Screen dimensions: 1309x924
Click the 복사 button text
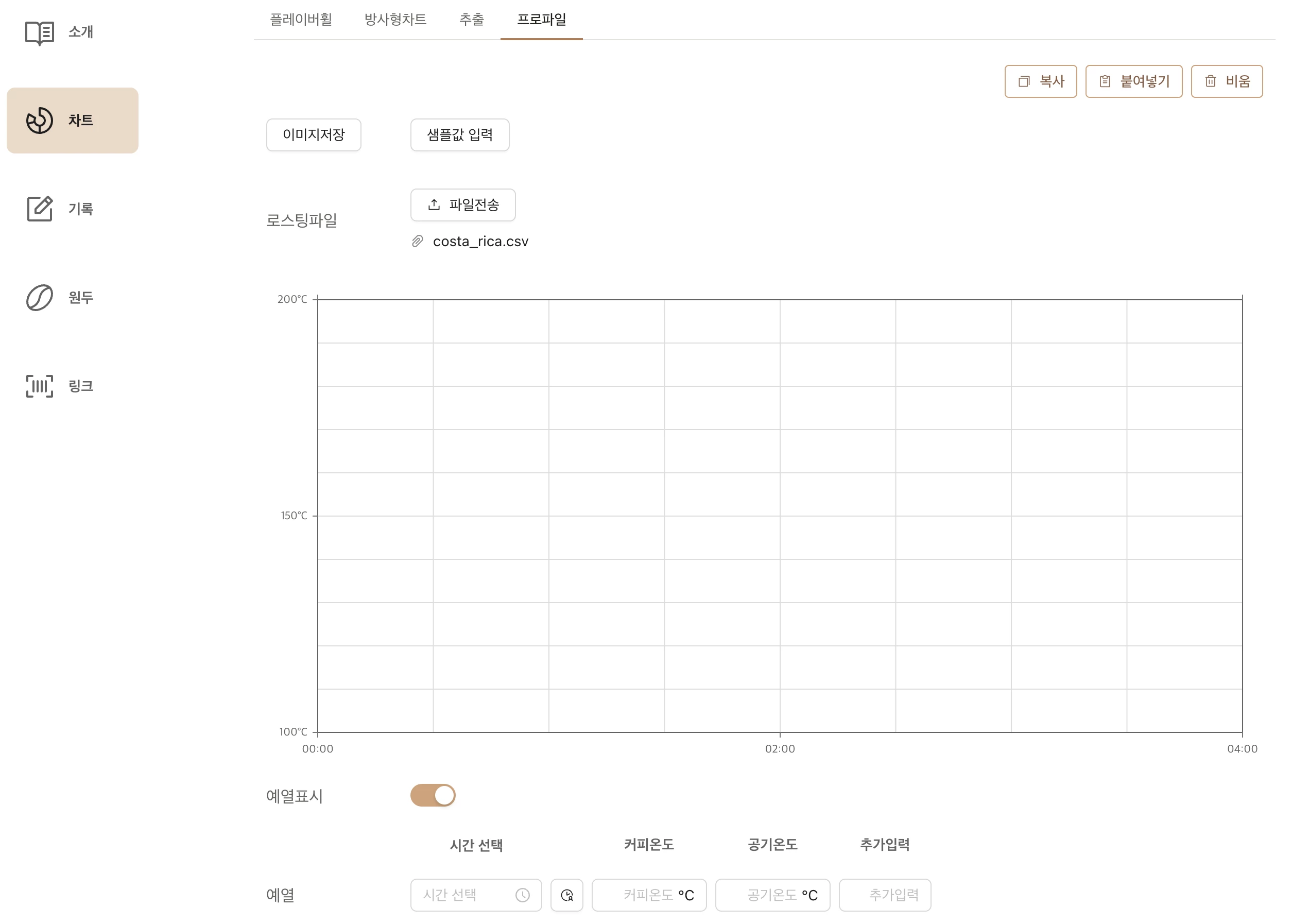tap(1052, 81)
